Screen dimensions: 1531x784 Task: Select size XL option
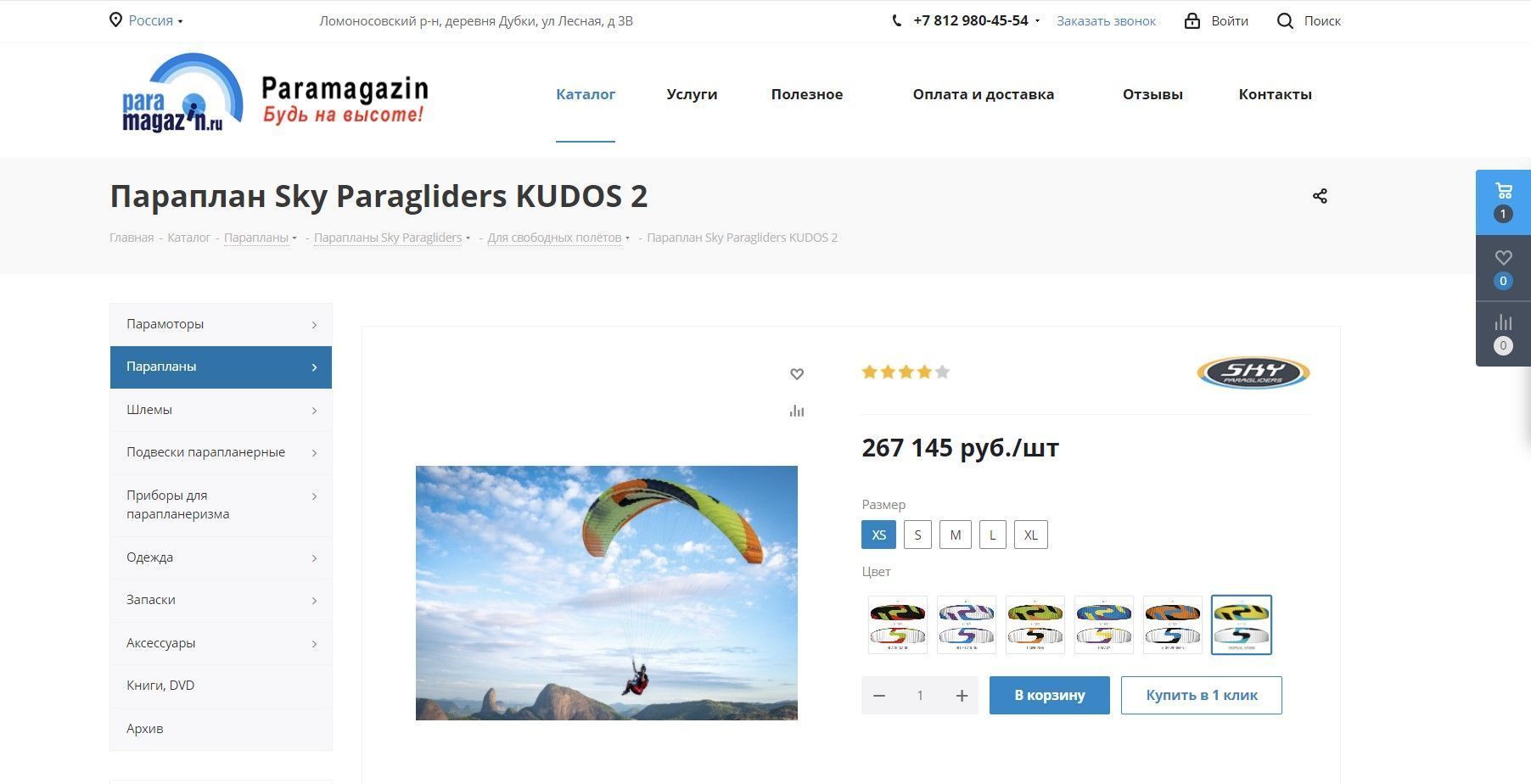coord(1031,535)
